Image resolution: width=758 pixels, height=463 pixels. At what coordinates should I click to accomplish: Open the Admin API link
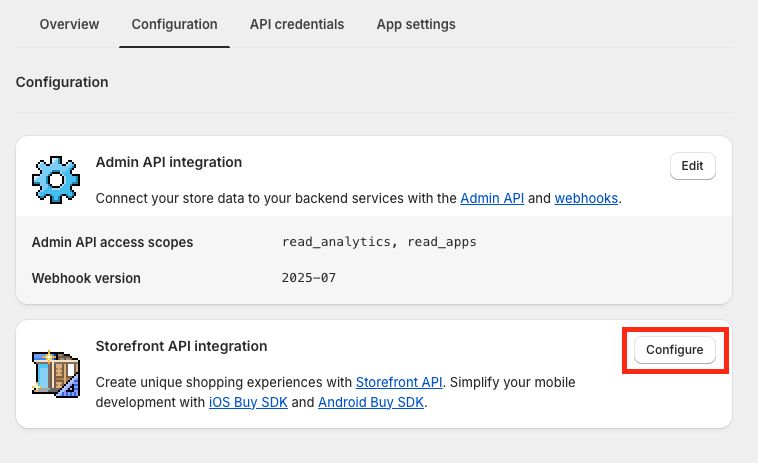492,198
